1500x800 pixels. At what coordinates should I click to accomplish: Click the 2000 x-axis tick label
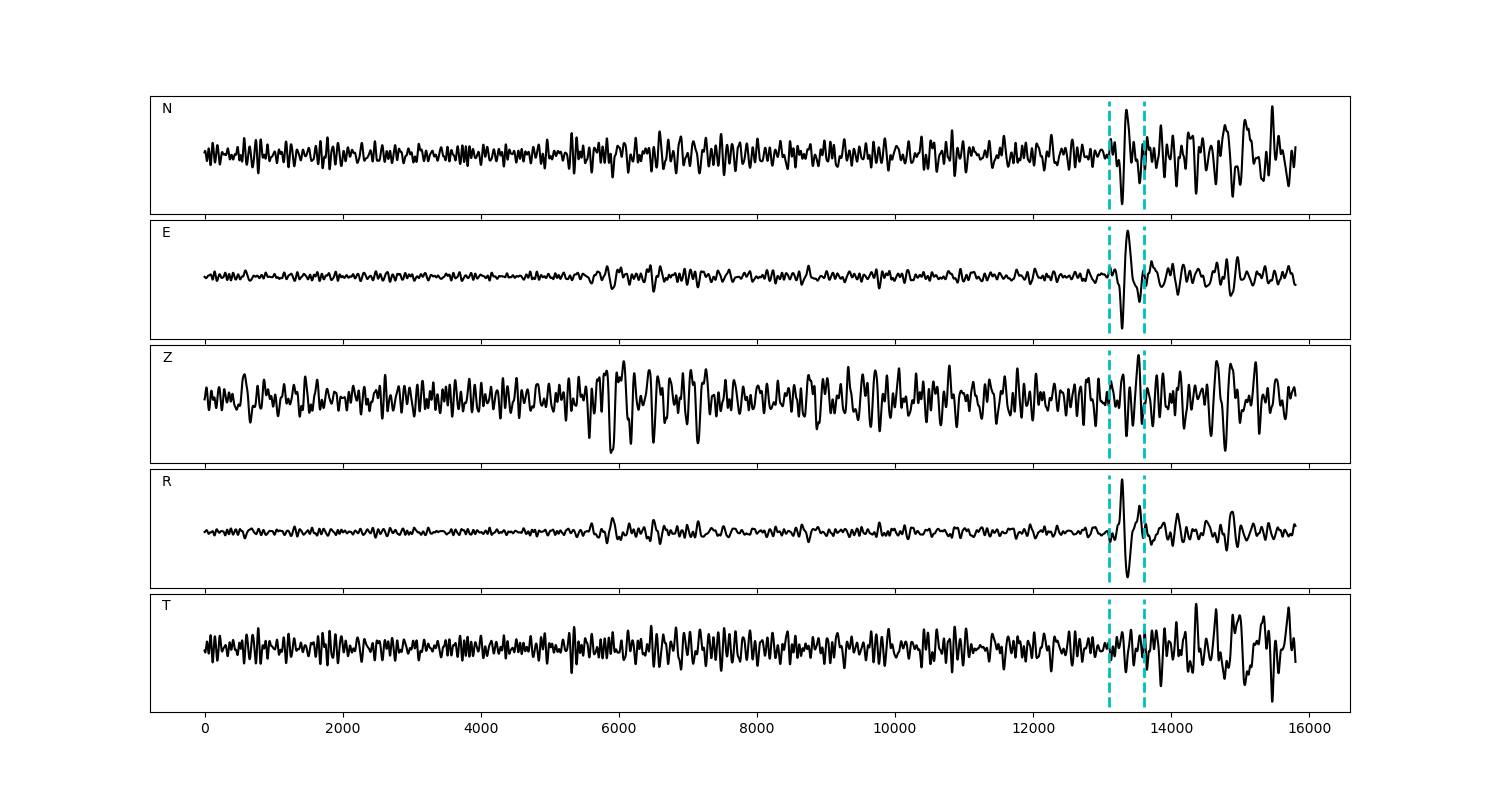[x=343, y=729]
